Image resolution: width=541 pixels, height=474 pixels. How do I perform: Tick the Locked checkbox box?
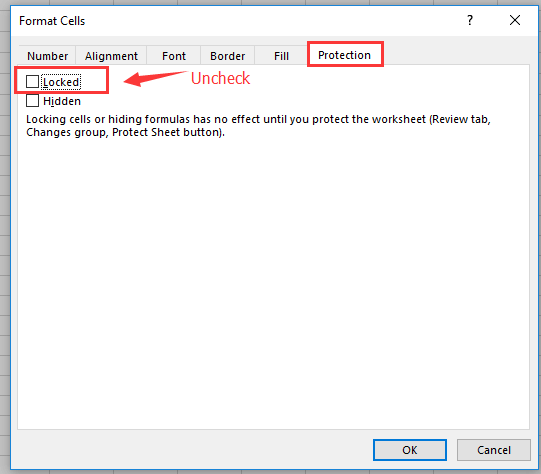coord(32,82)
